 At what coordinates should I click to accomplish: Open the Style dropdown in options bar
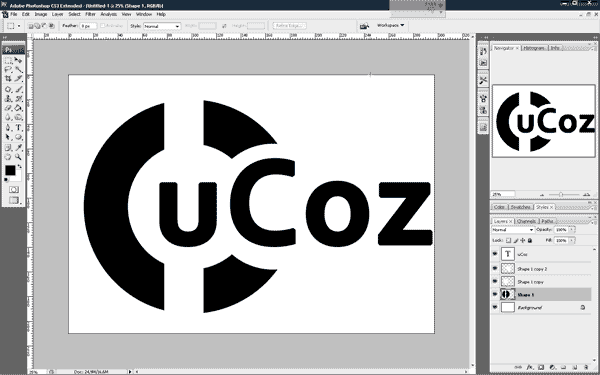click(x=162, y=26)
